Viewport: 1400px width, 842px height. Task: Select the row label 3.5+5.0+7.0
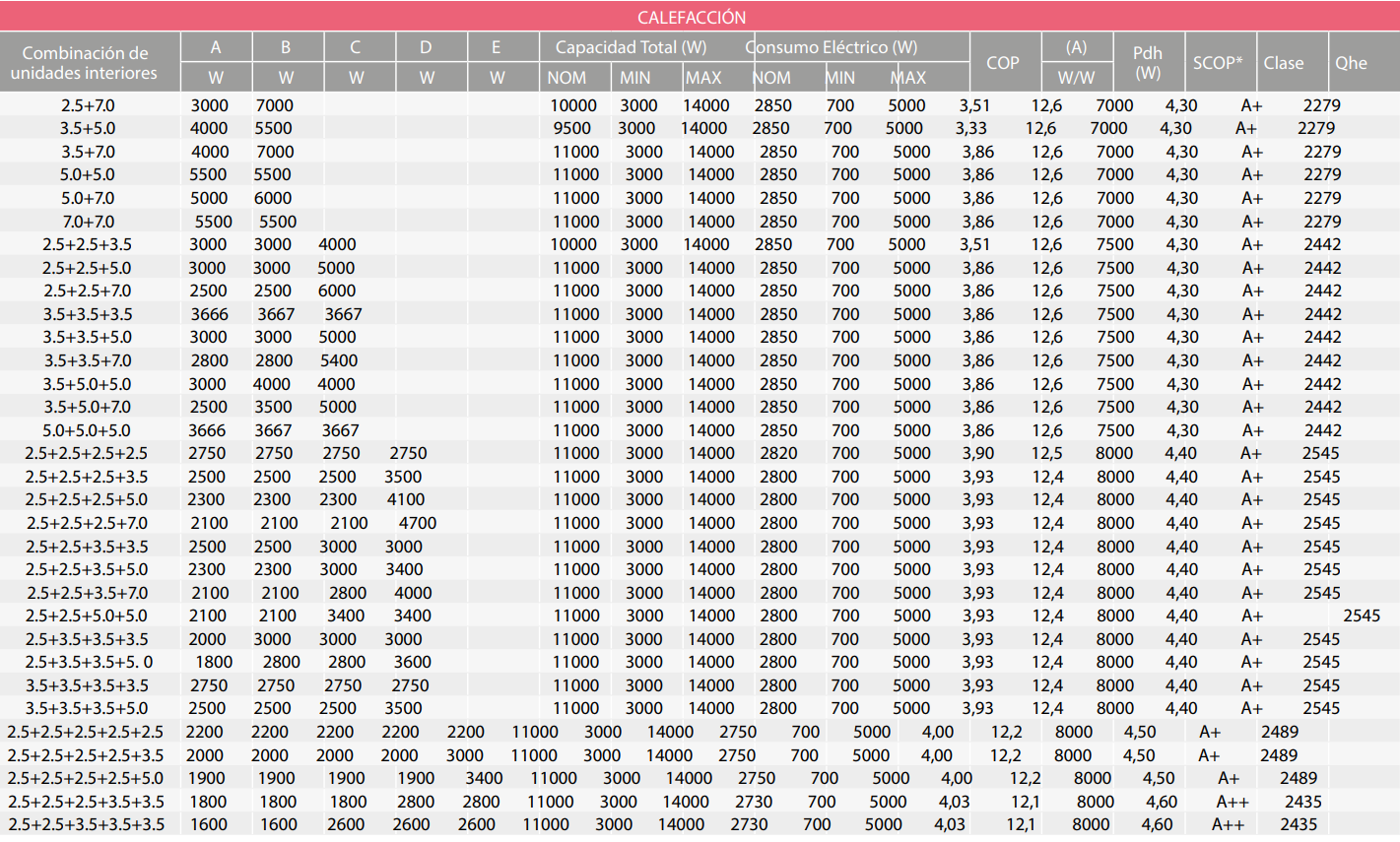coord(87,407)
